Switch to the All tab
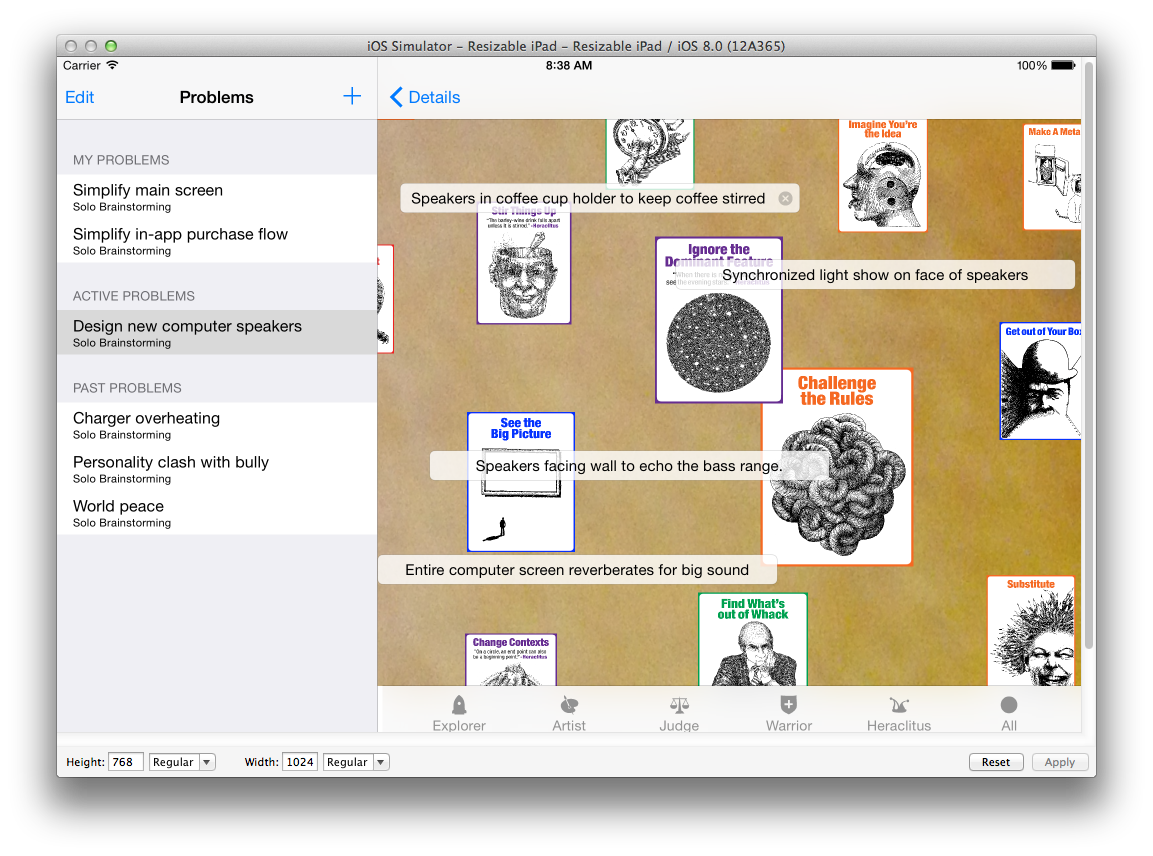The height and width of the screenshot is (856, 1153). (x=1009, y=713)
